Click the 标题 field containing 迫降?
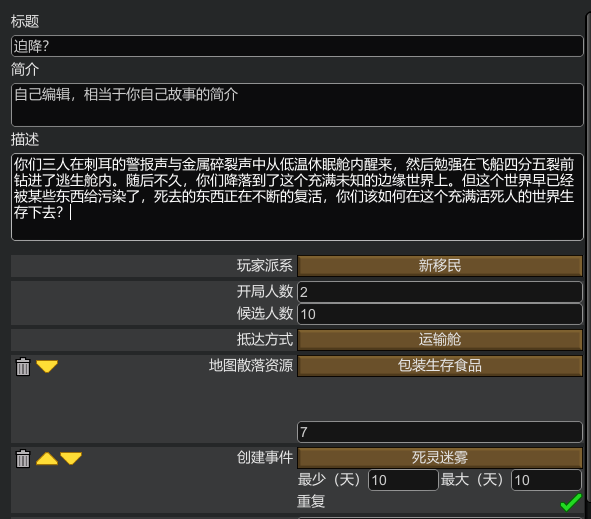This screenshot has height=519, width=591. pos(297,46)
